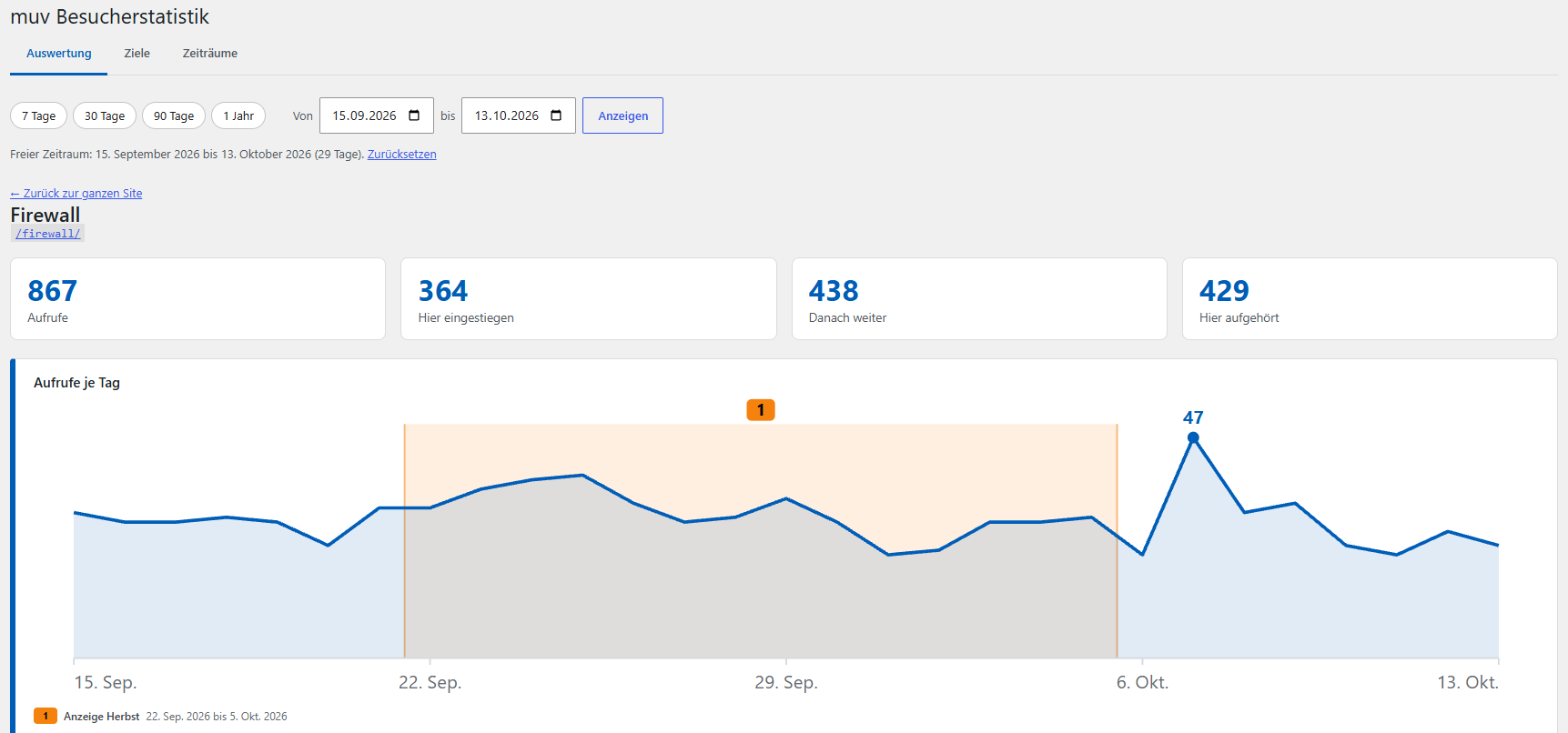Click the Anzeige Herbst legend label
The height and width of the screenshot is (733, 1568).
click(101, 717)
